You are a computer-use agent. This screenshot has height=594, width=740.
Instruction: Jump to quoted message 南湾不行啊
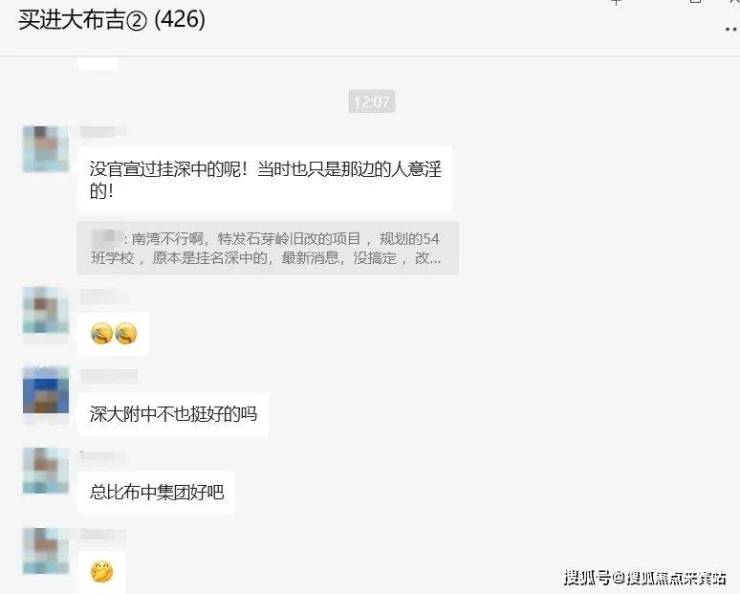coord(268,248)
